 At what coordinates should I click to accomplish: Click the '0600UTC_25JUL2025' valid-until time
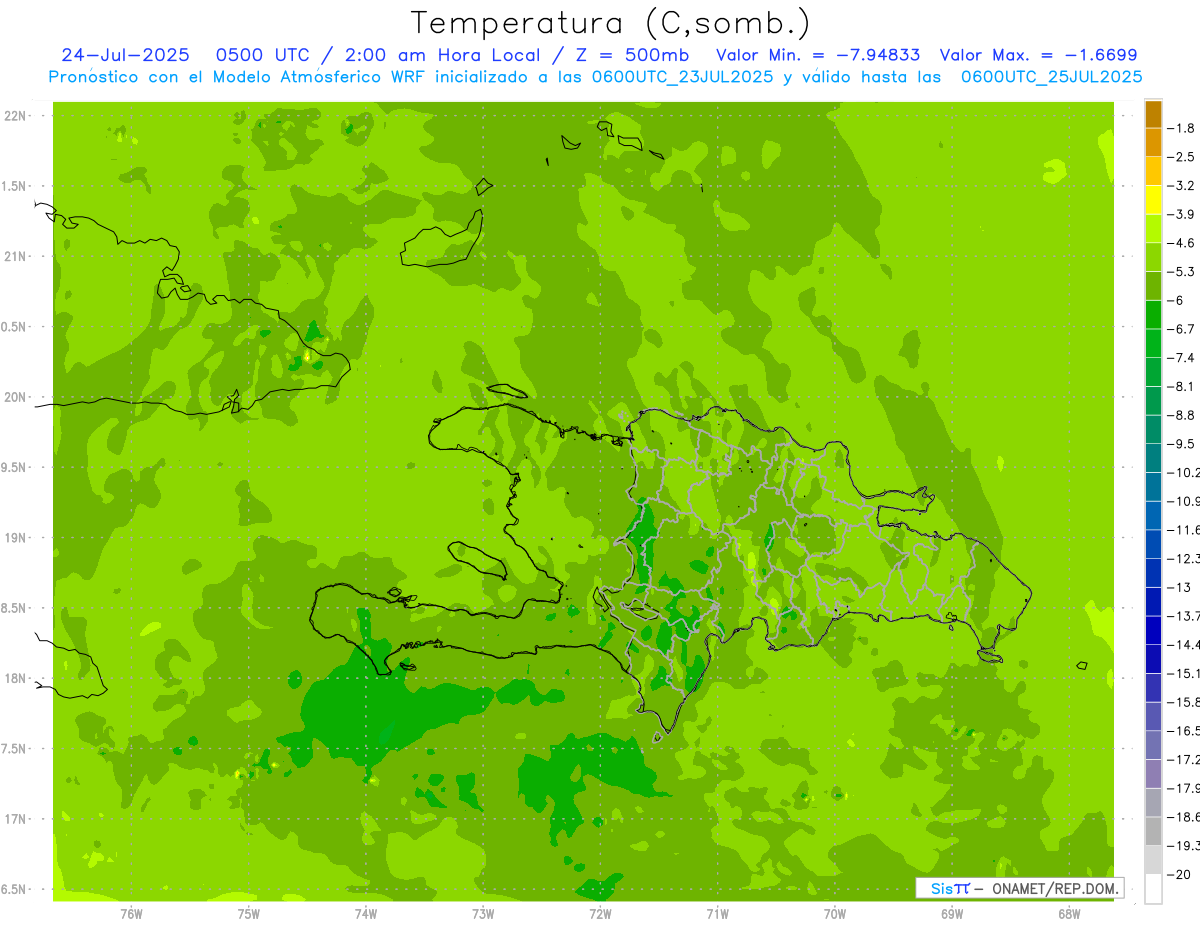[x=1051, y=76]
